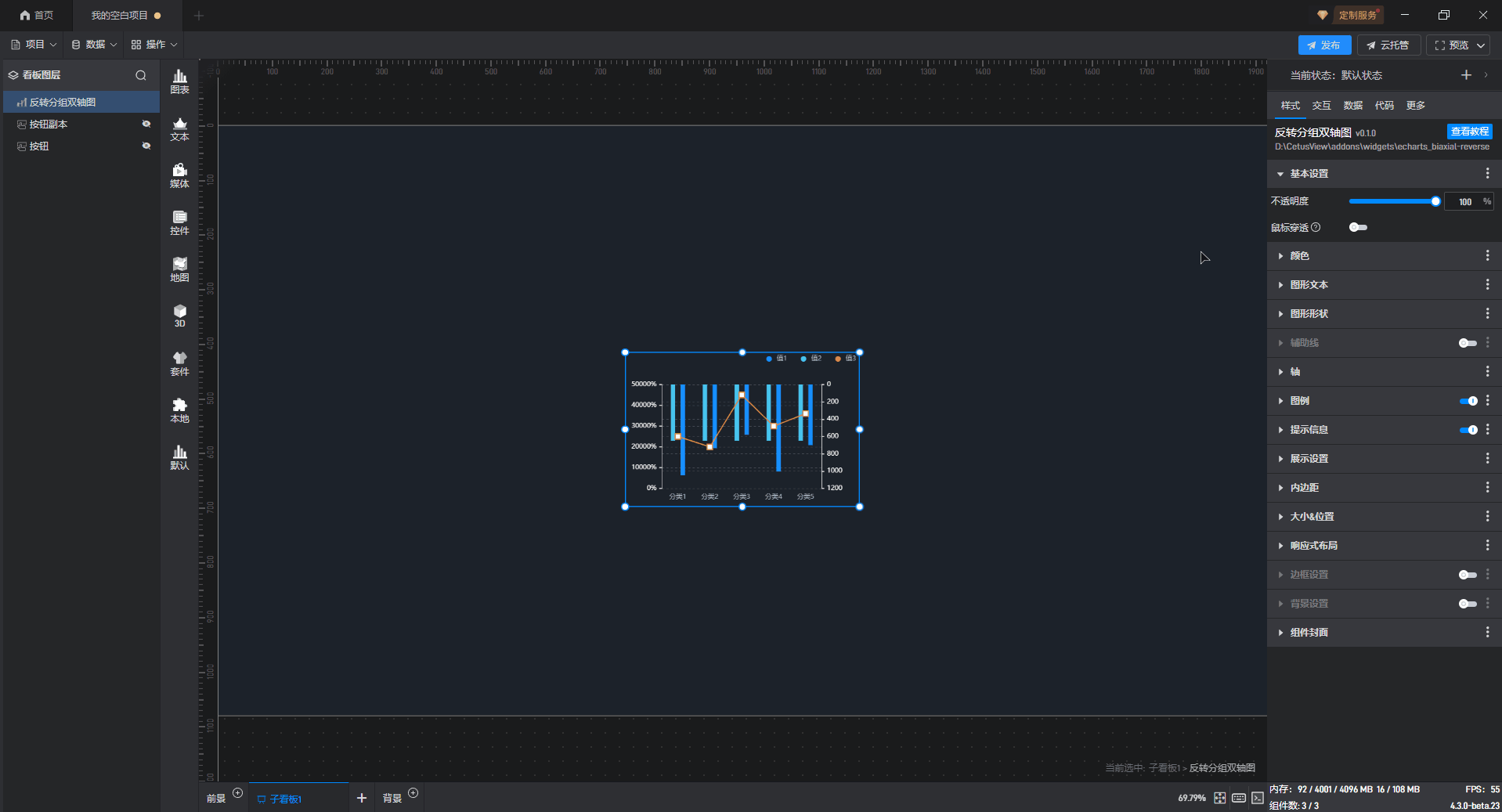Open the 3D component category
The height and width of the screenshot is (812, 1502).
point(179,316)
